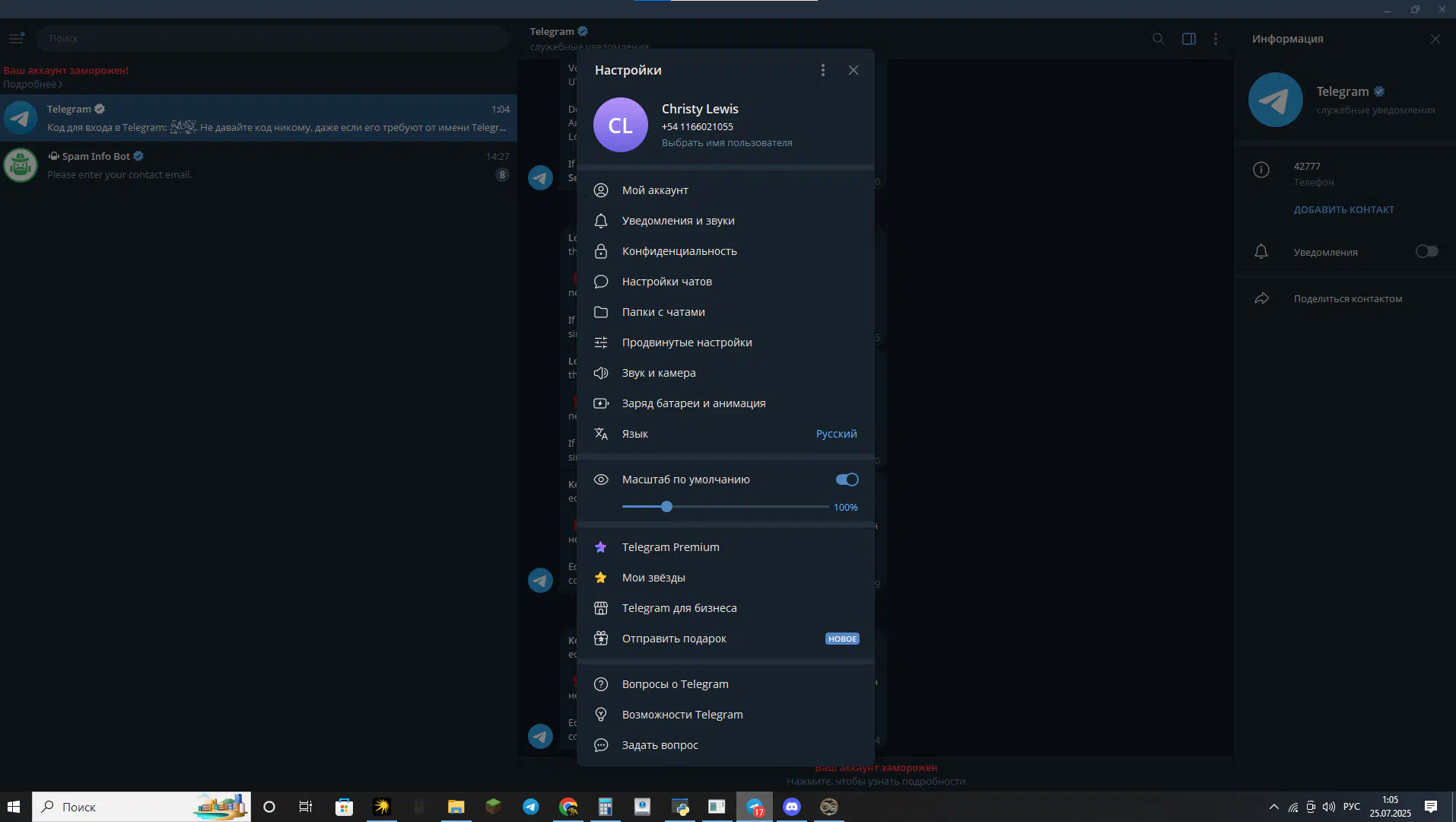
Task: Click the speaker icon for Звук и камера
Action: tap(601, 373)
